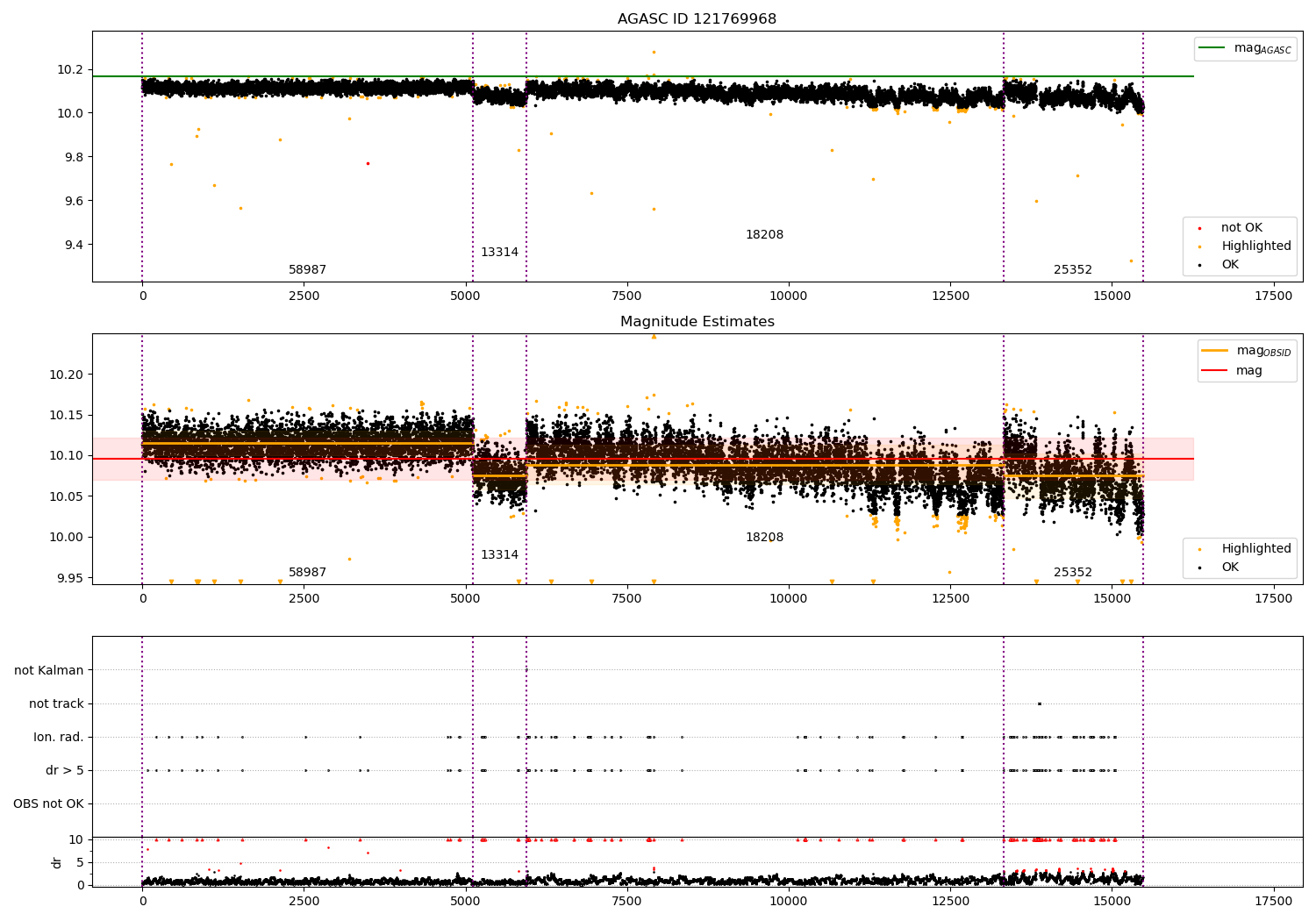The width and height of the screenshot is (1316, 921).
Task: Click obsid label 25352 in Magnitude Estimates plot
Action: coord(1073,573)
